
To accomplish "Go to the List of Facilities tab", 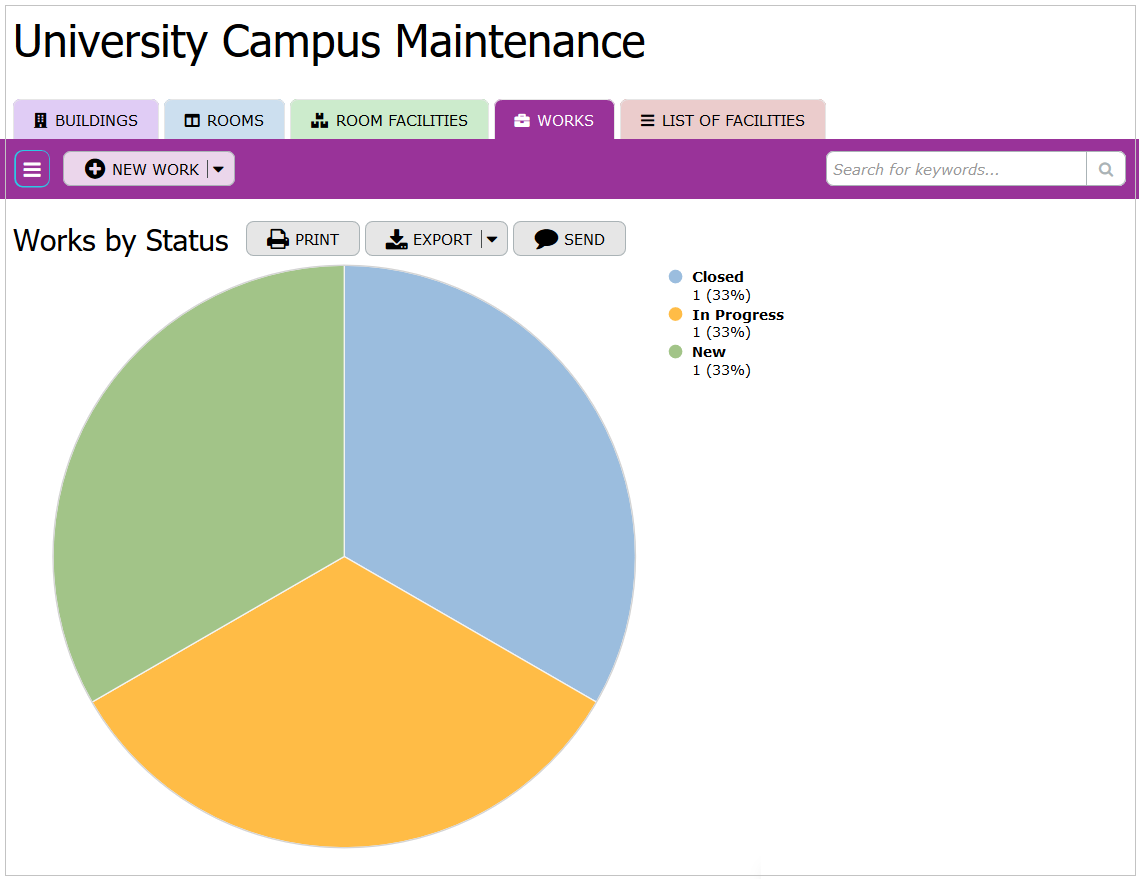I will coord(722,121).
